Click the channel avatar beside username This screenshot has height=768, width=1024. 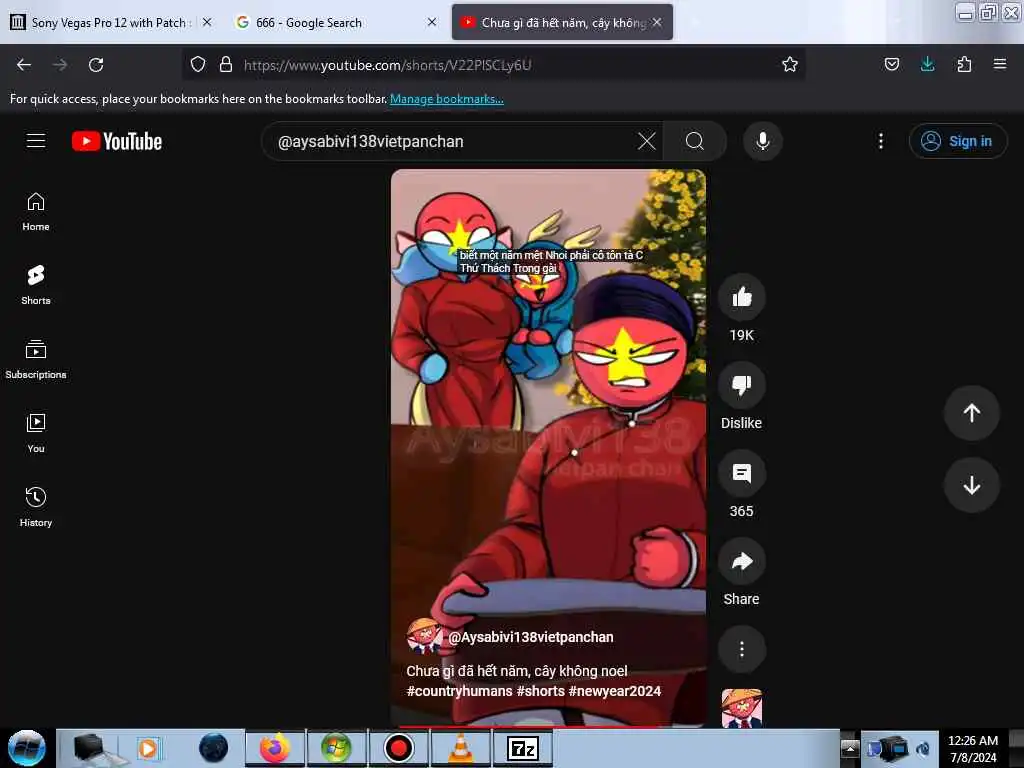424,637
